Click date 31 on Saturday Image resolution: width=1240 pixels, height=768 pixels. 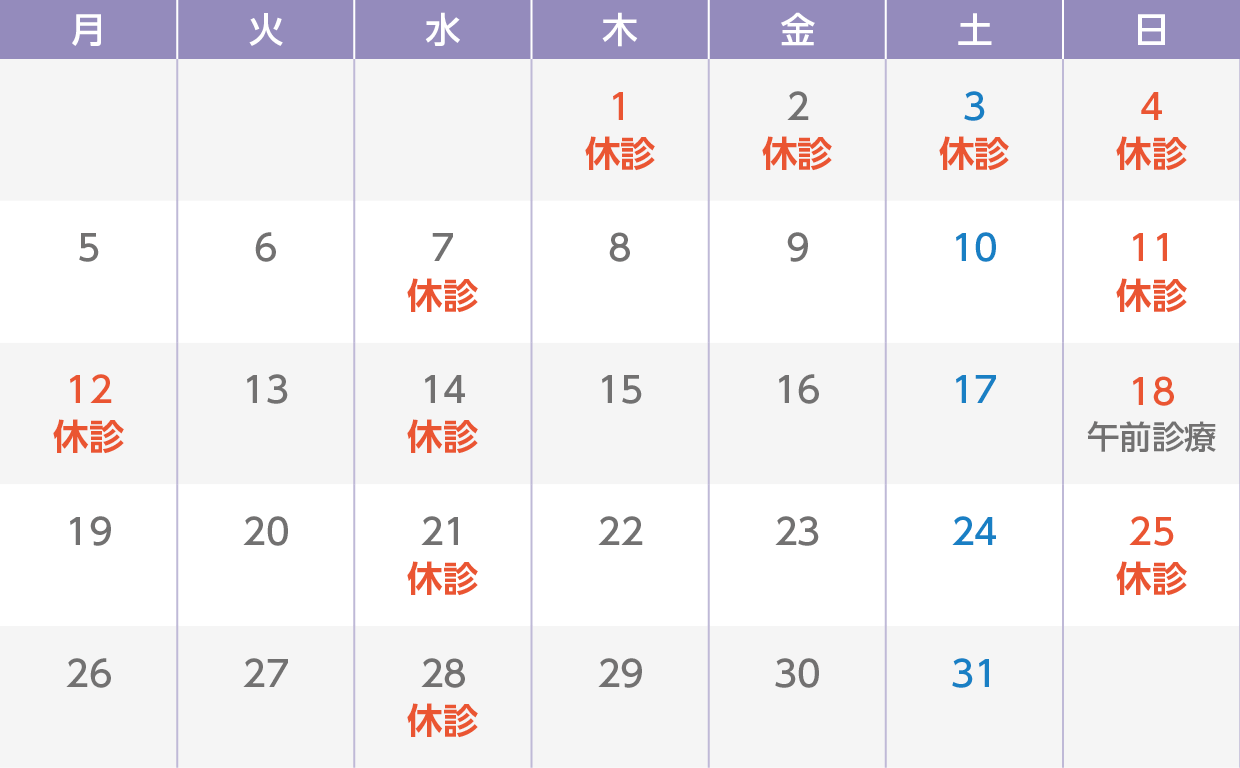tap(974, 674)
